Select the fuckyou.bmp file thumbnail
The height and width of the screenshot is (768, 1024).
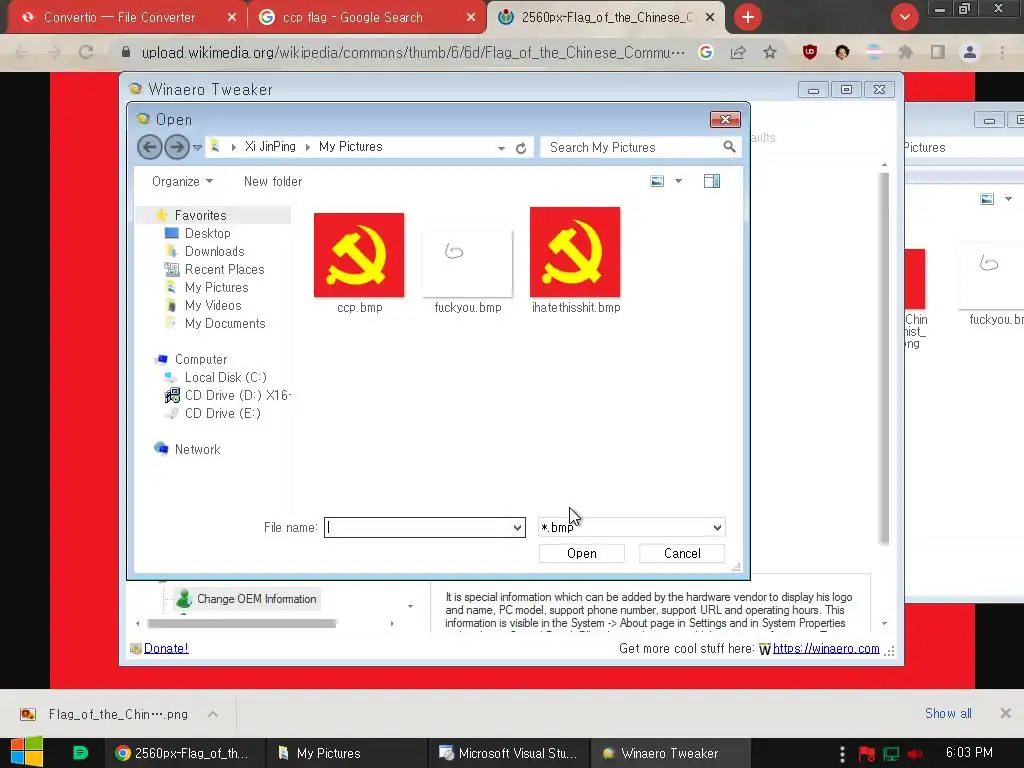[468, 262]
